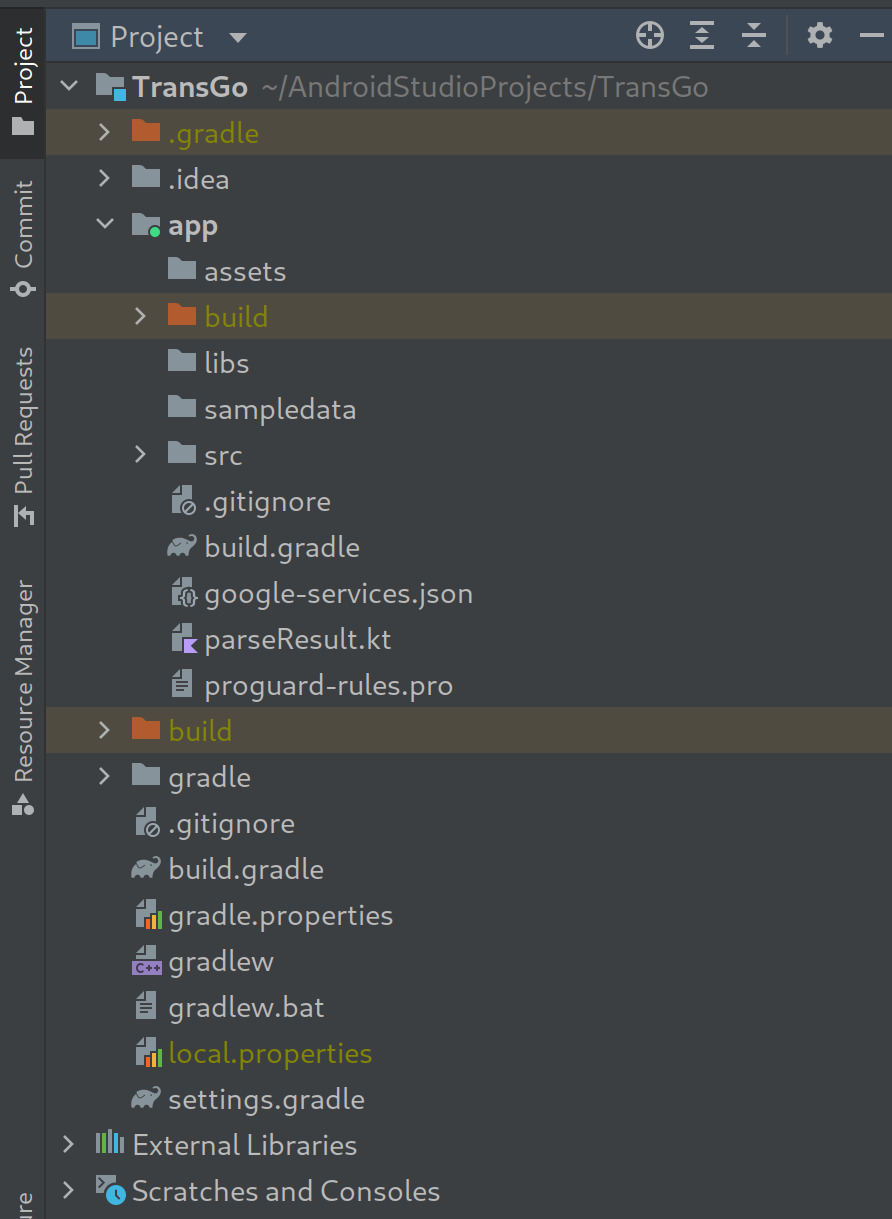Image resolution: width=892 pixels, height=1219 pixels.
Task: Click the sampledata folder icon
Action: (x=182, y=408)
